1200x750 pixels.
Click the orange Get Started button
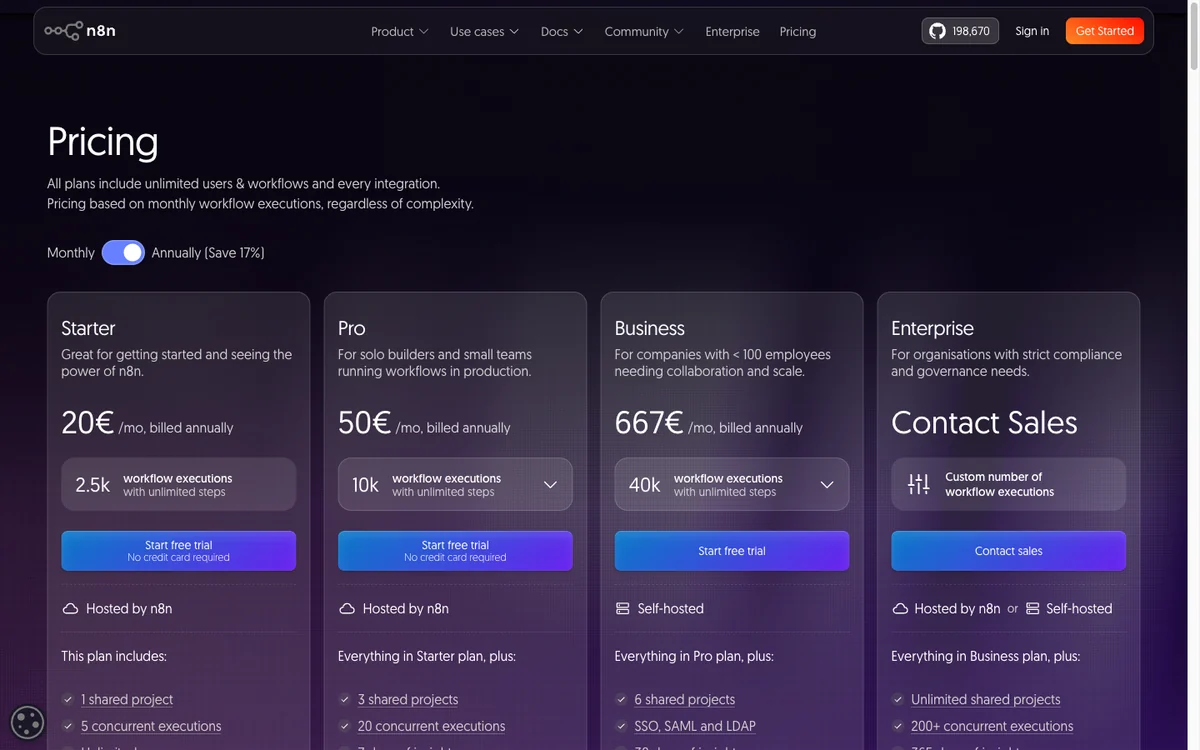[1105, 31]
